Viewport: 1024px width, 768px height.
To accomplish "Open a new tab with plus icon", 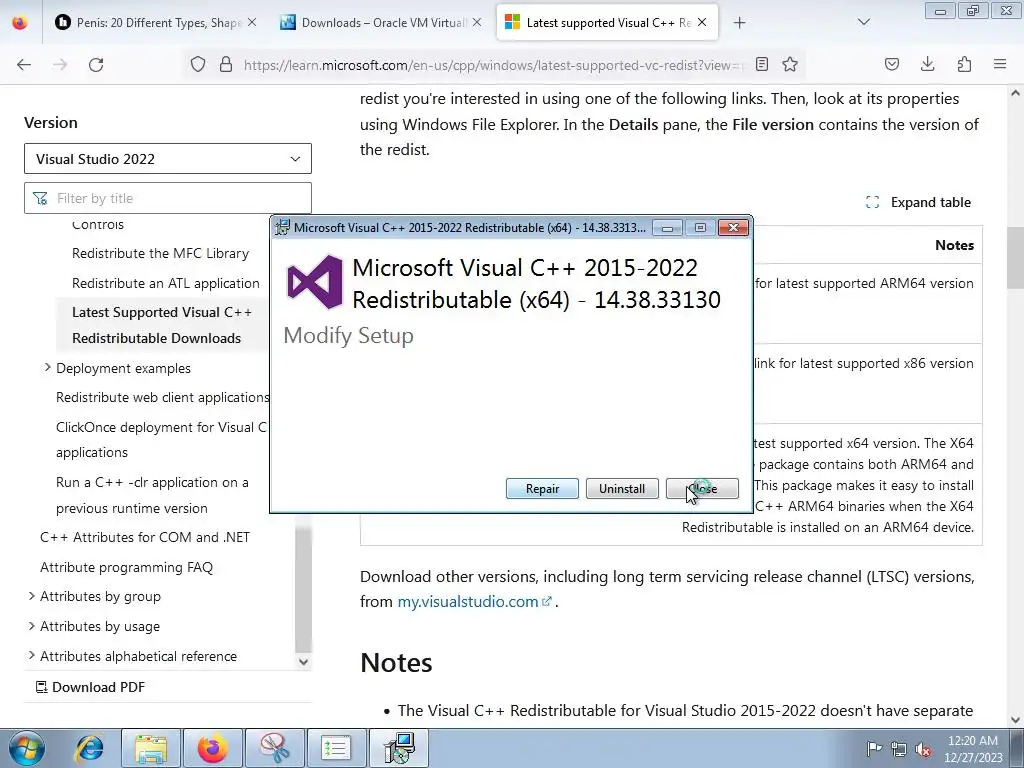I will coord(739,23).
